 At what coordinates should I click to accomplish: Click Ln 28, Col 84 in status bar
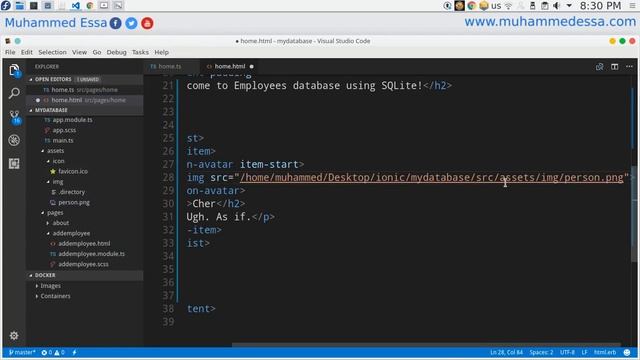click(x=506, y=352)
